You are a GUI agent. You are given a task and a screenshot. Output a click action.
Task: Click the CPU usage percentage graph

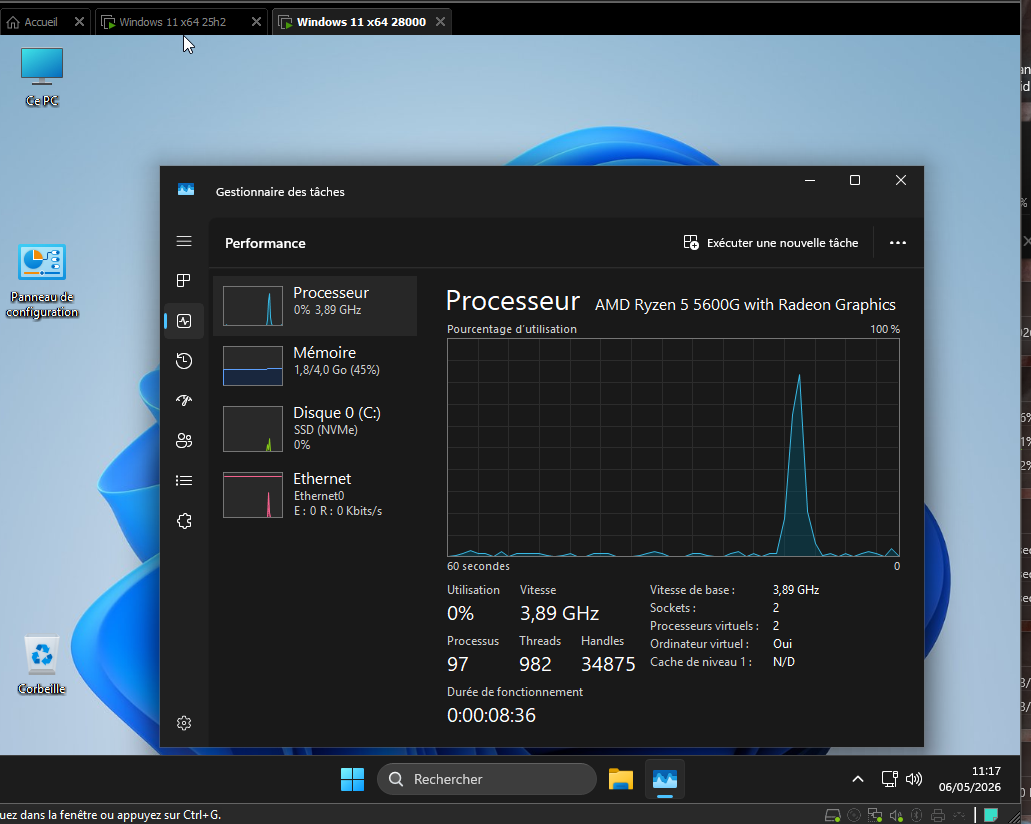click(673, 448)
